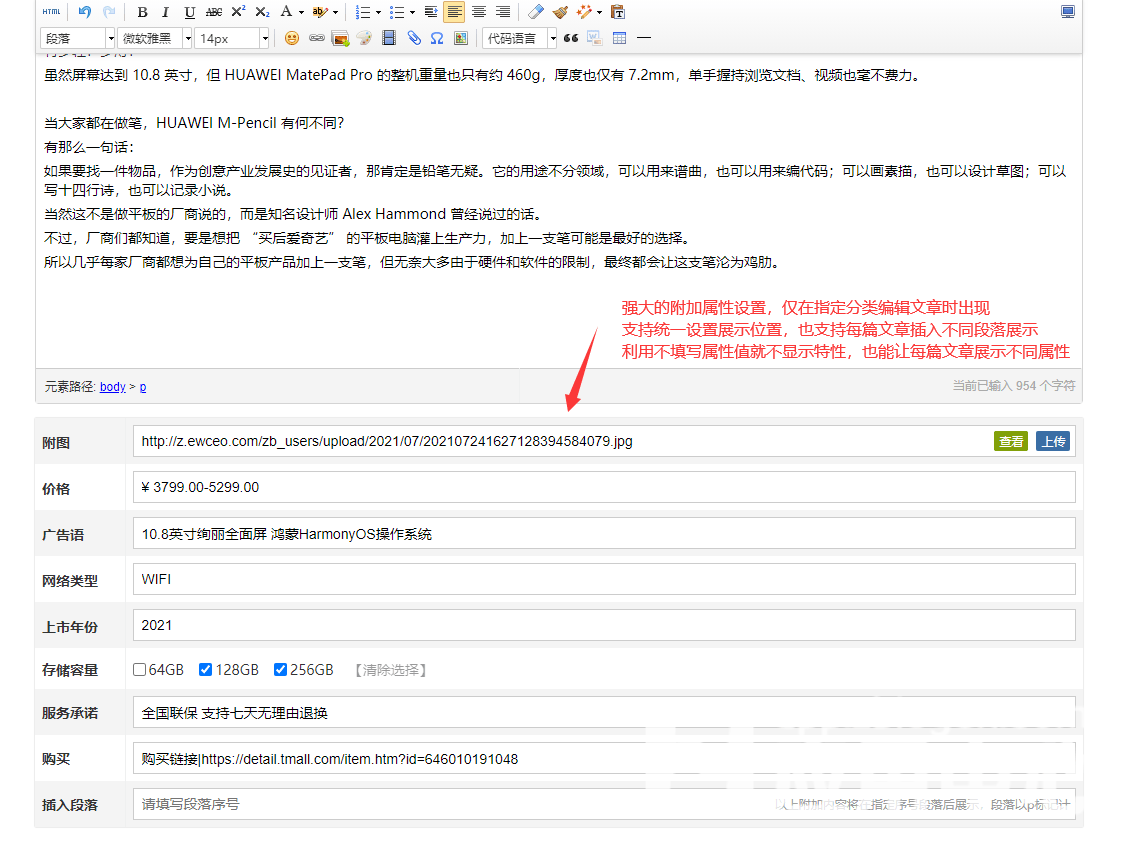Insert an emoticon from the toolbar
The height and width of the screenshot is (855, 1122).
tap(292, 38)
